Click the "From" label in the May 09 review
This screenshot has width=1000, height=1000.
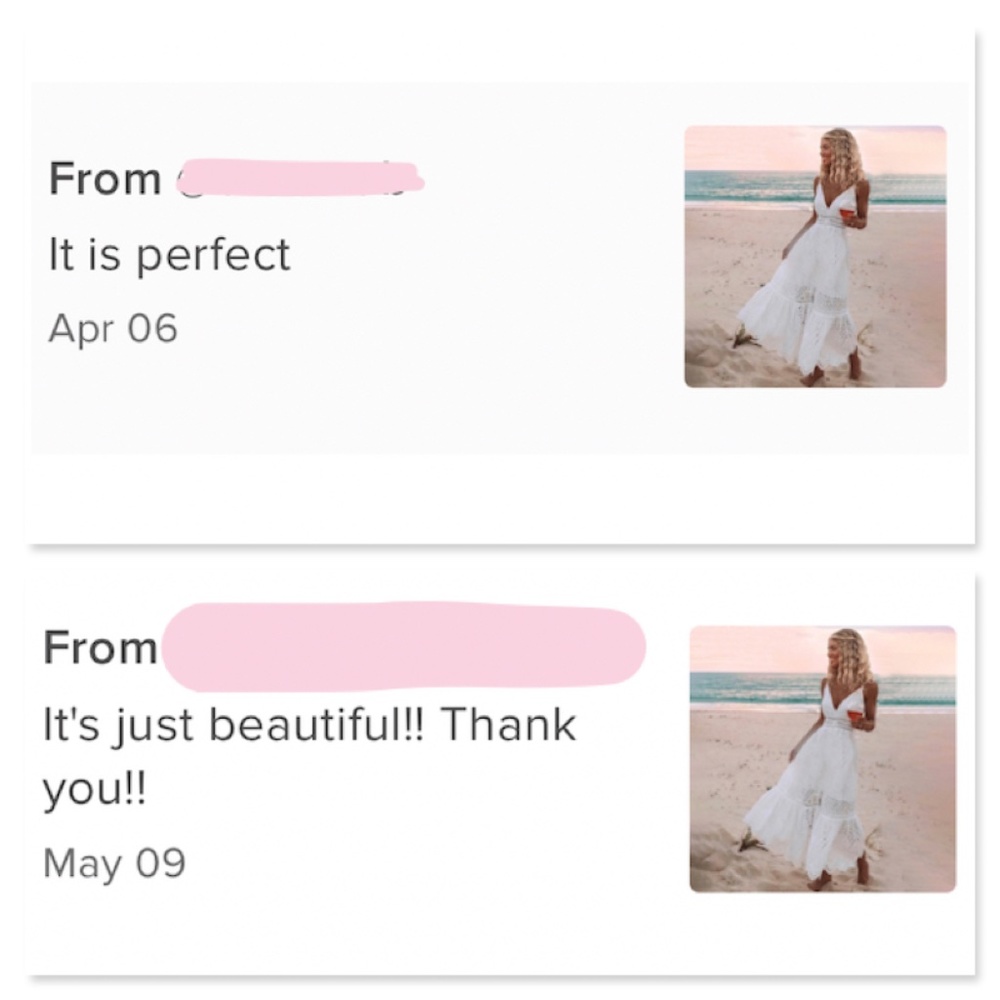[100, 649]
